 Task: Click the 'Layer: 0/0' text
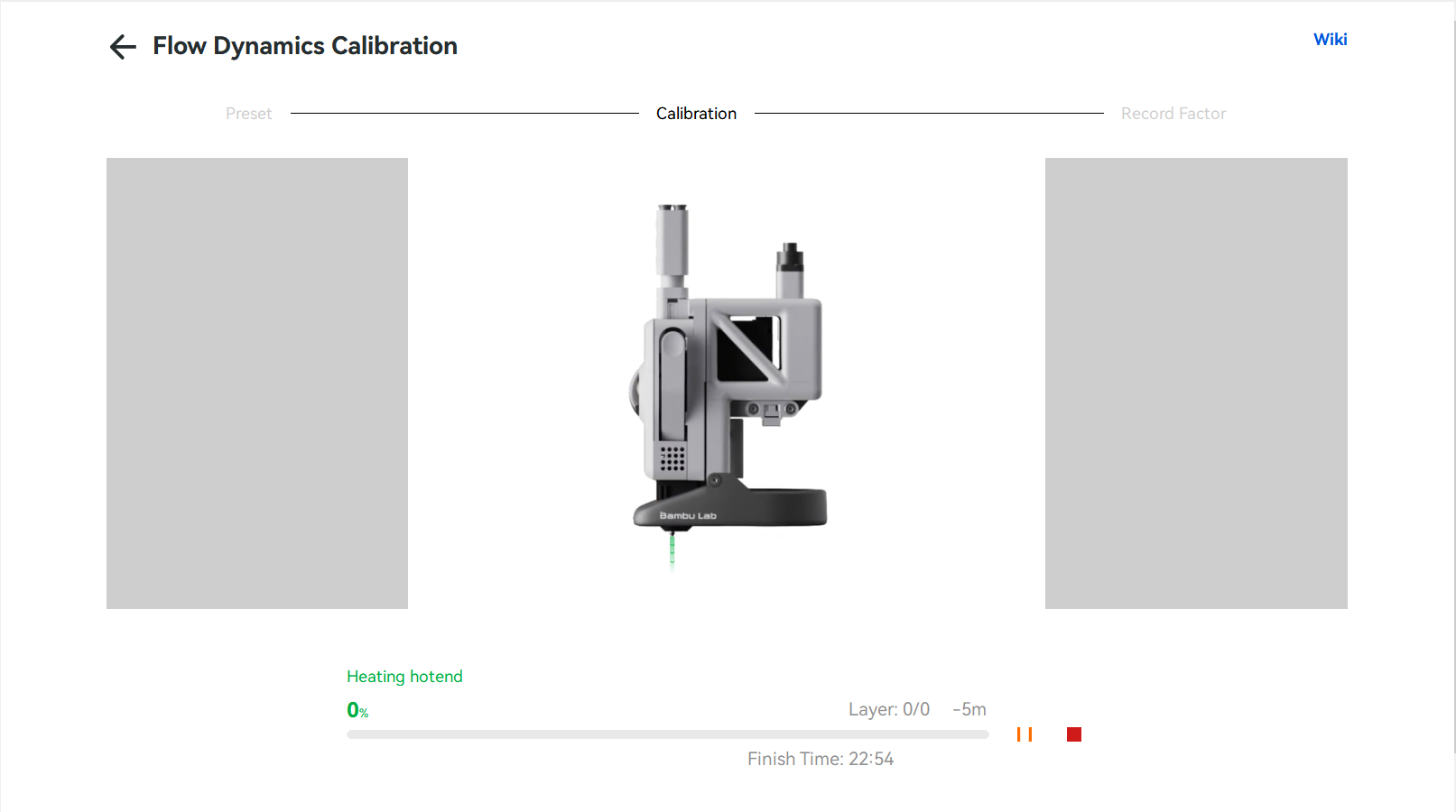tap(889, 709)
